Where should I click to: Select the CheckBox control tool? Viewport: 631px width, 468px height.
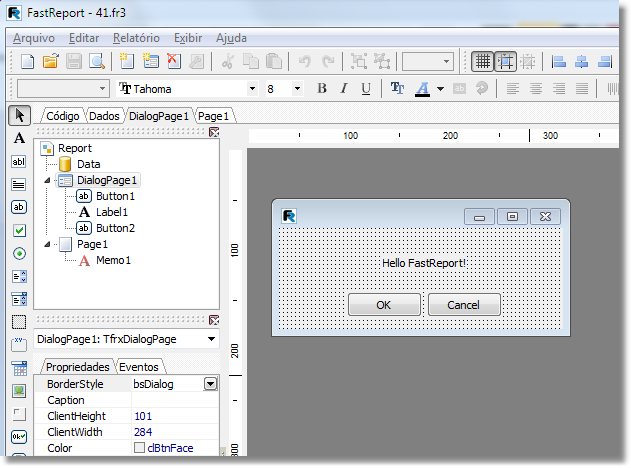point(19,231)
